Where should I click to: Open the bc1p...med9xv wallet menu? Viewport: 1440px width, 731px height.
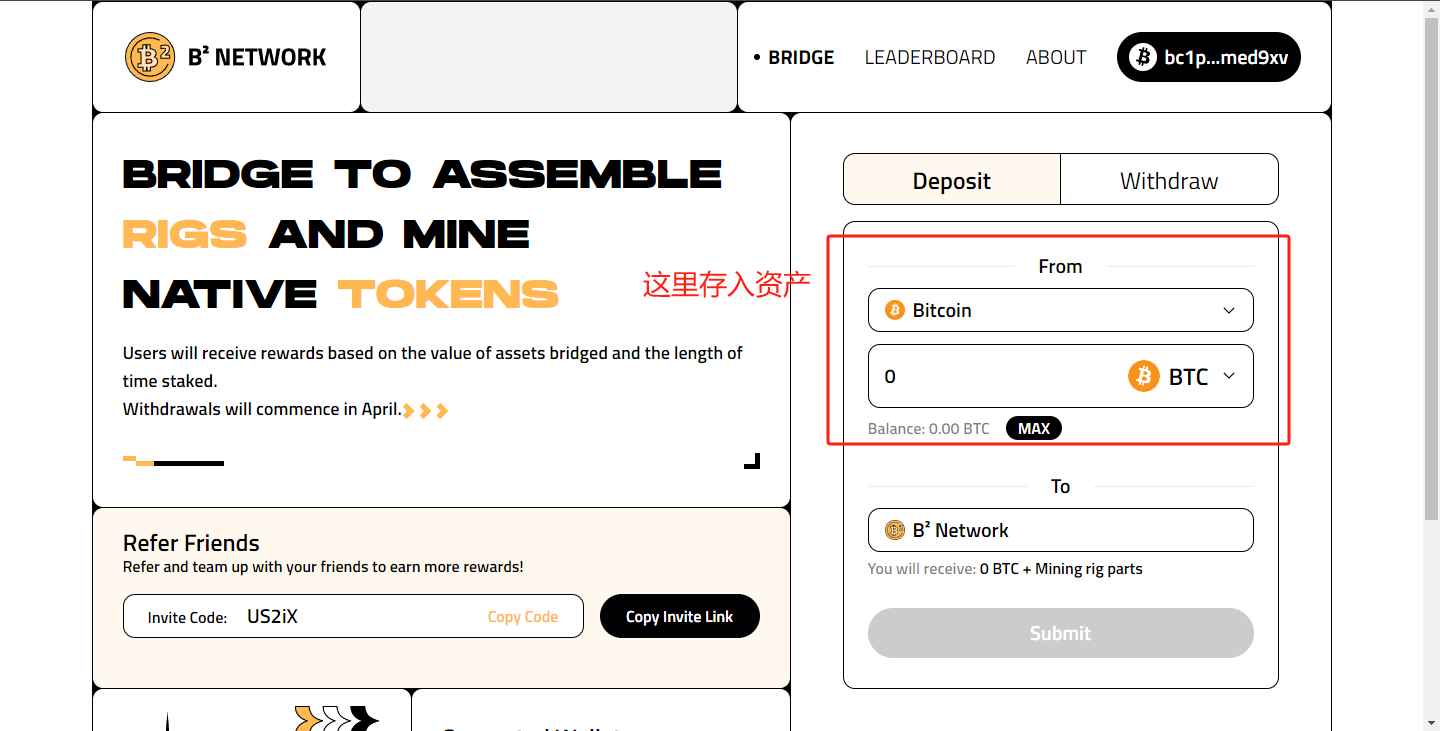point(1208,57)
